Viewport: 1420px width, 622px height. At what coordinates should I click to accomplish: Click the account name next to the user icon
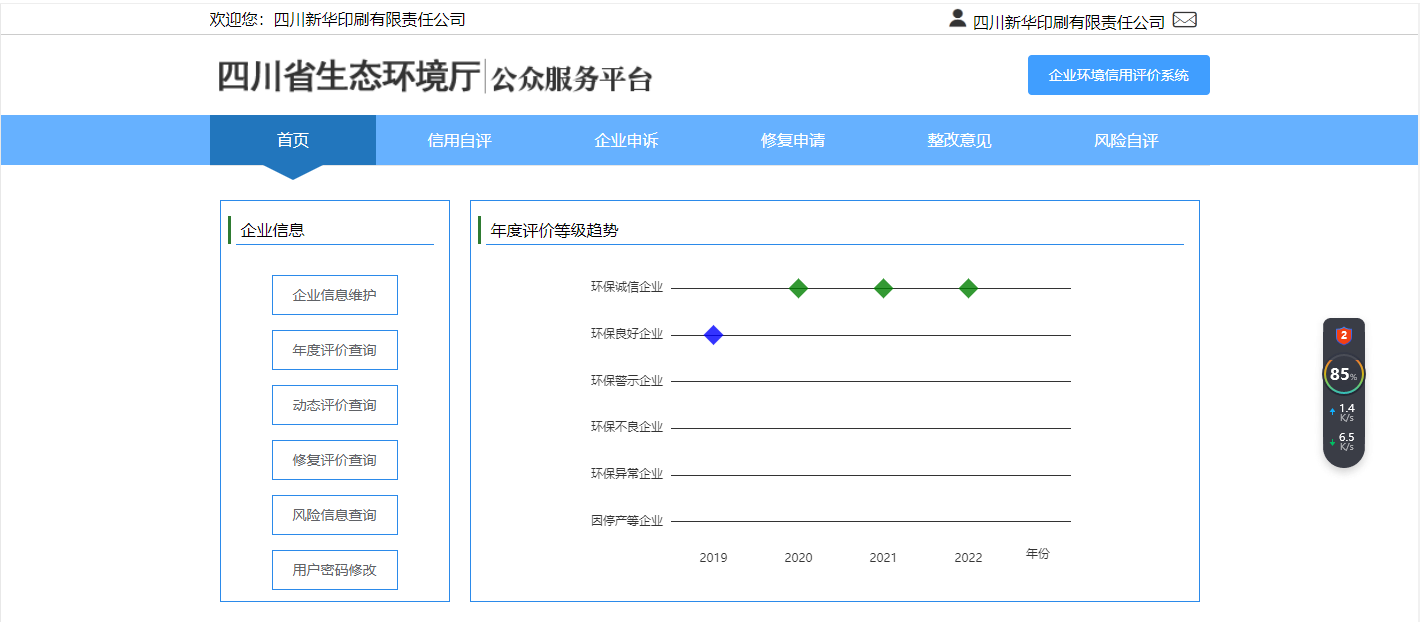point(1069,21)
